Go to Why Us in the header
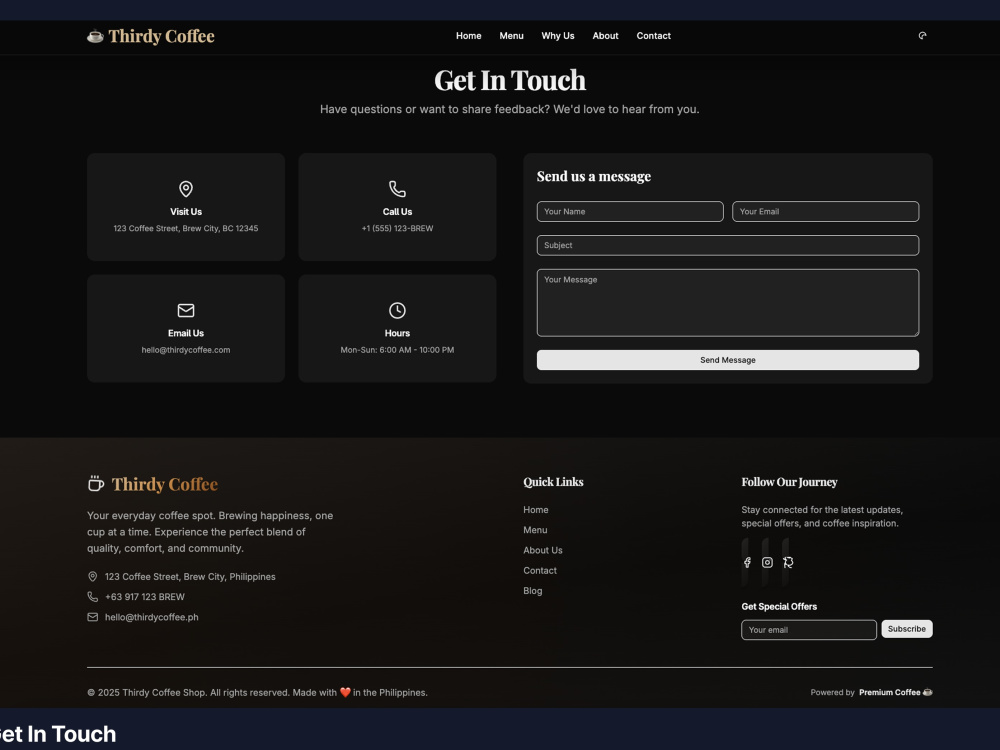1000x750 pixels. tap(558, 36)
